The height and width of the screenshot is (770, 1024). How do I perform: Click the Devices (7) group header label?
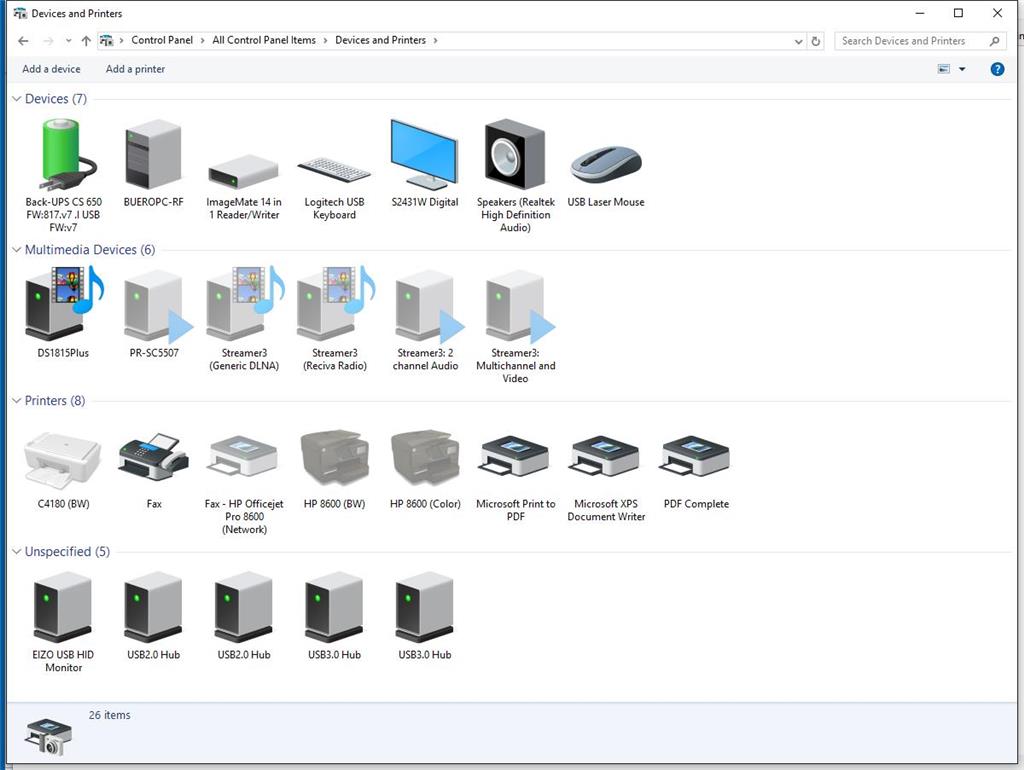pyautogui.click(x=56, y=99)
